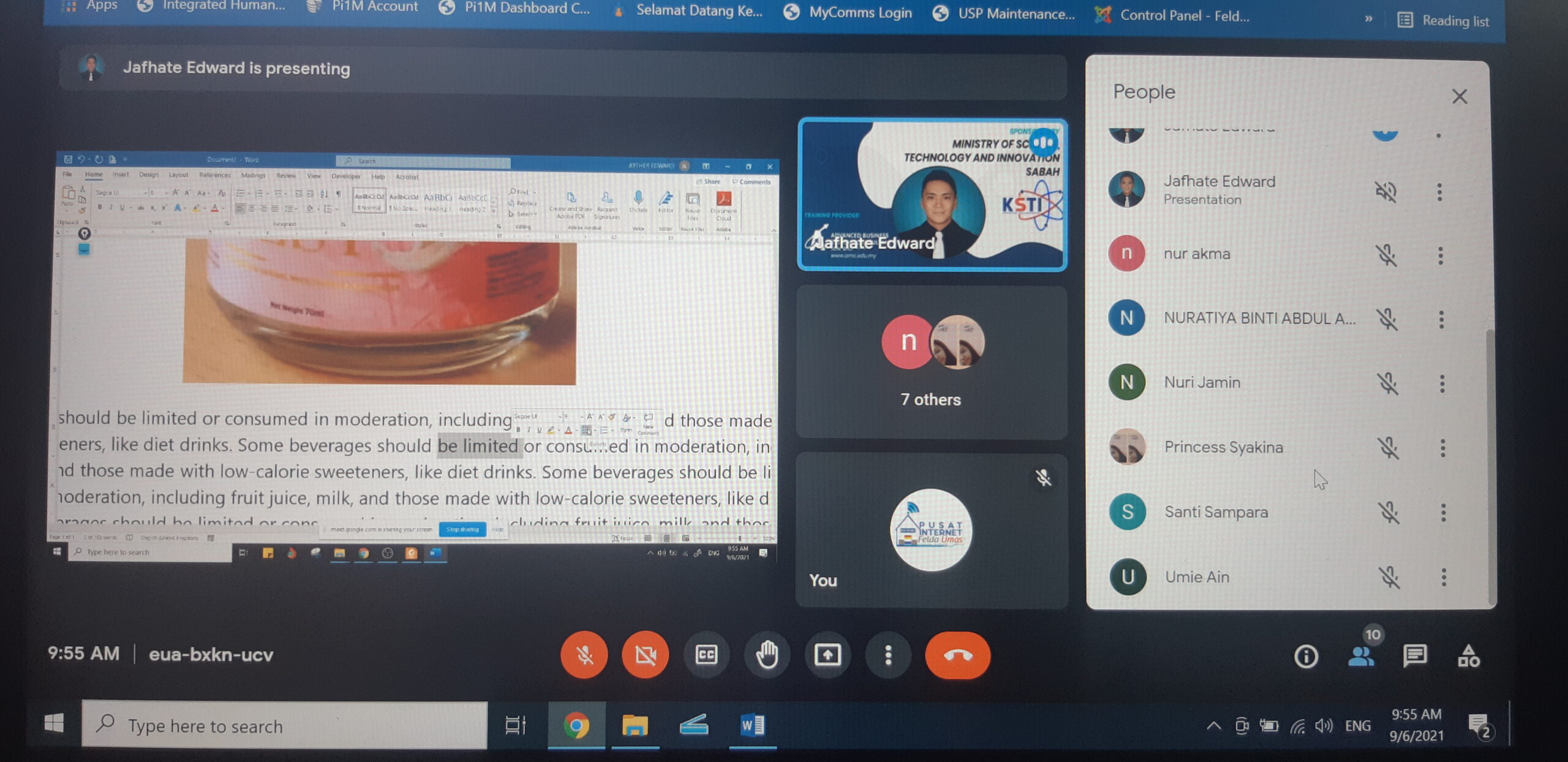Open the Chat with everyone icon
Viewport: 1568px width, 762px height.
(x=1414, y=656)
